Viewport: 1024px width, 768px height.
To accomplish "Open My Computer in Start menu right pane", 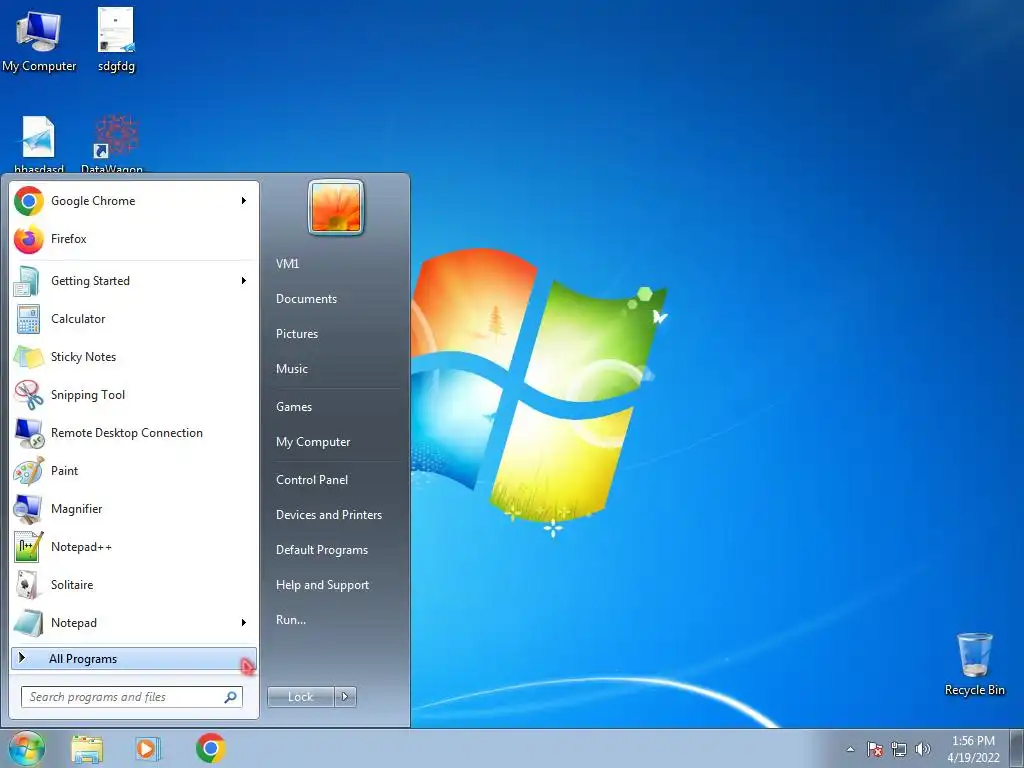I will [x=313, y=442].
